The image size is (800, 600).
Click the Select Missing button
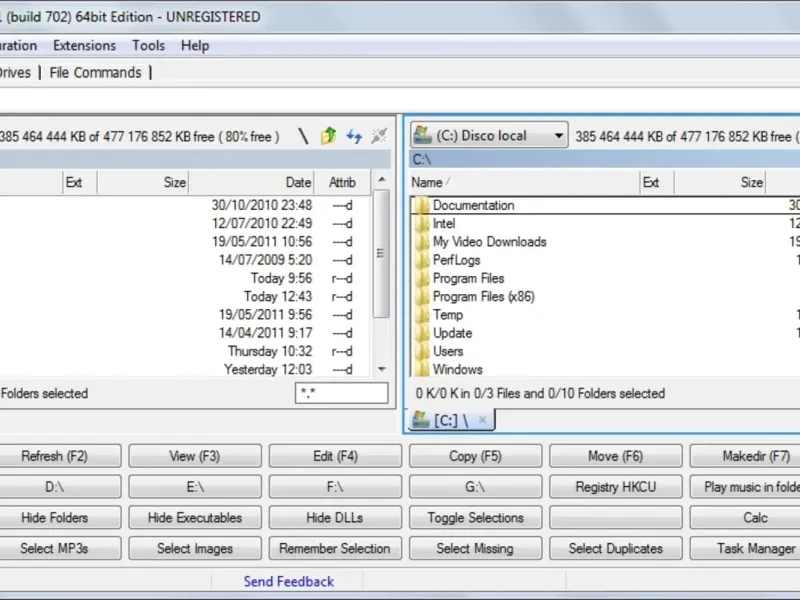476,548
